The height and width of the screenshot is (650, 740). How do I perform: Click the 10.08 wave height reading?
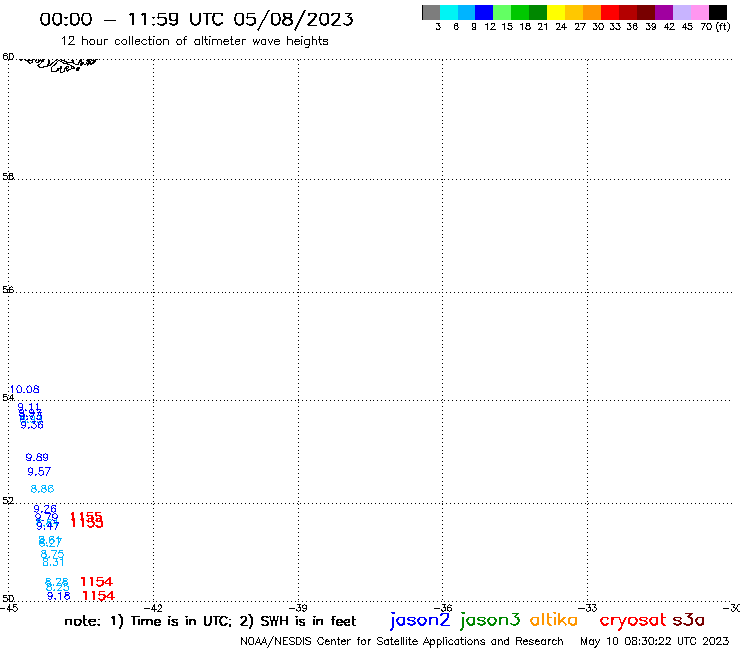25,389
